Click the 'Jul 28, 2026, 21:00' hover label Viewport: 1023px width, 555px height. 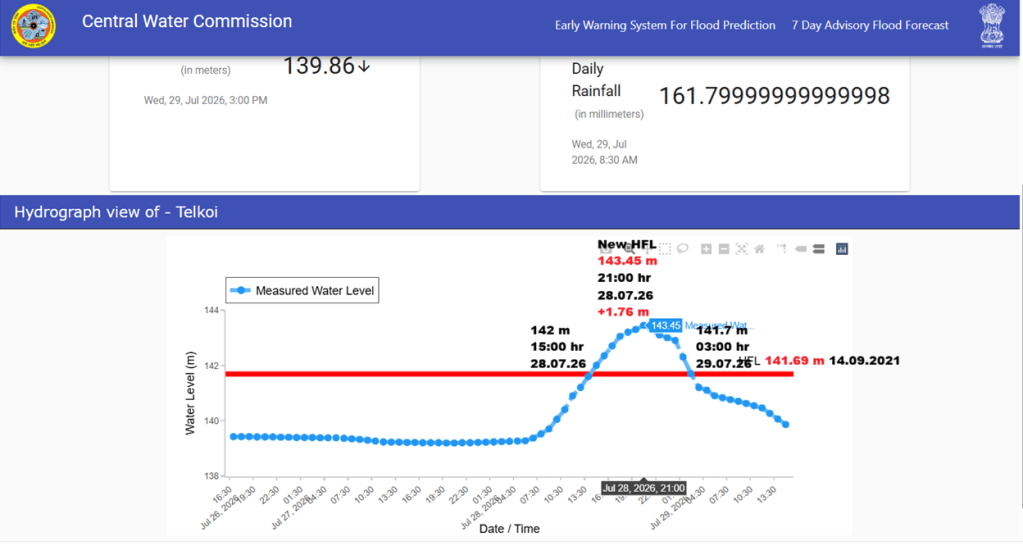643,488
